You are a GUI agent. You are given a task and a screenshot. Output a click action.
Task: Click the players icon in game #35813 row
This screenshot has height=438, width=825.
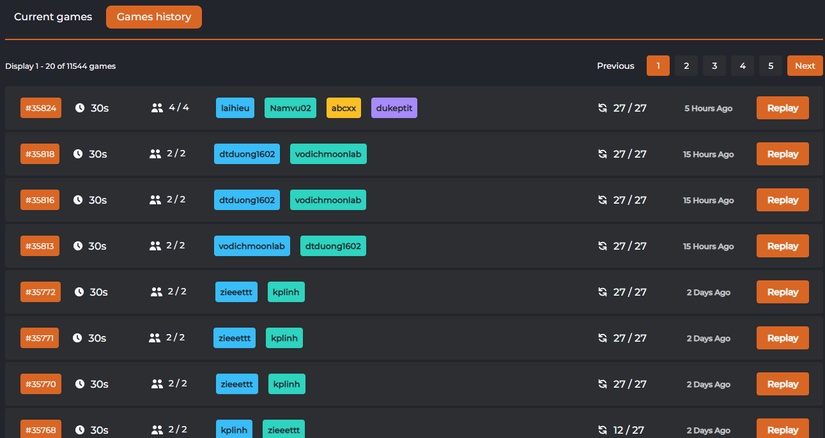155,246
